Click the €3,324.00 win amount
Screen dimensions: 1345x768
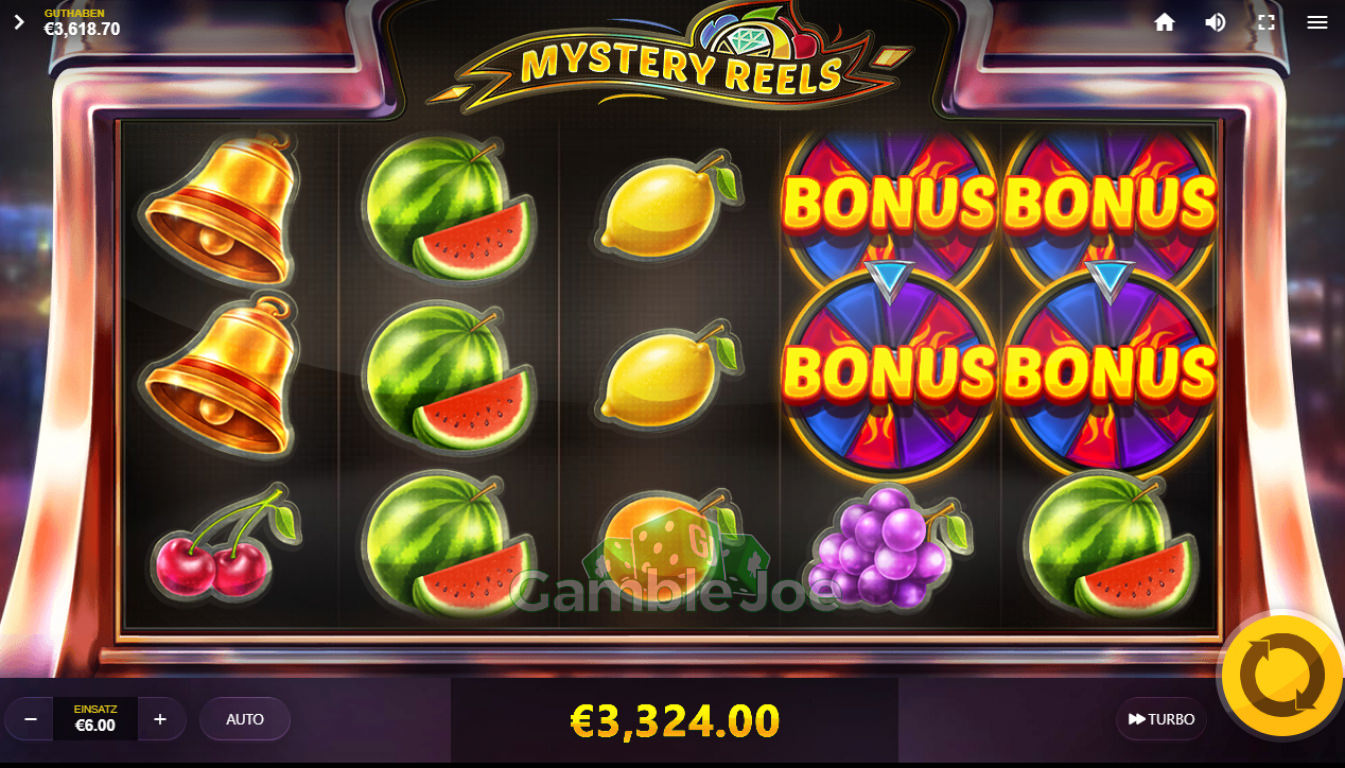(x=674, y=721)
